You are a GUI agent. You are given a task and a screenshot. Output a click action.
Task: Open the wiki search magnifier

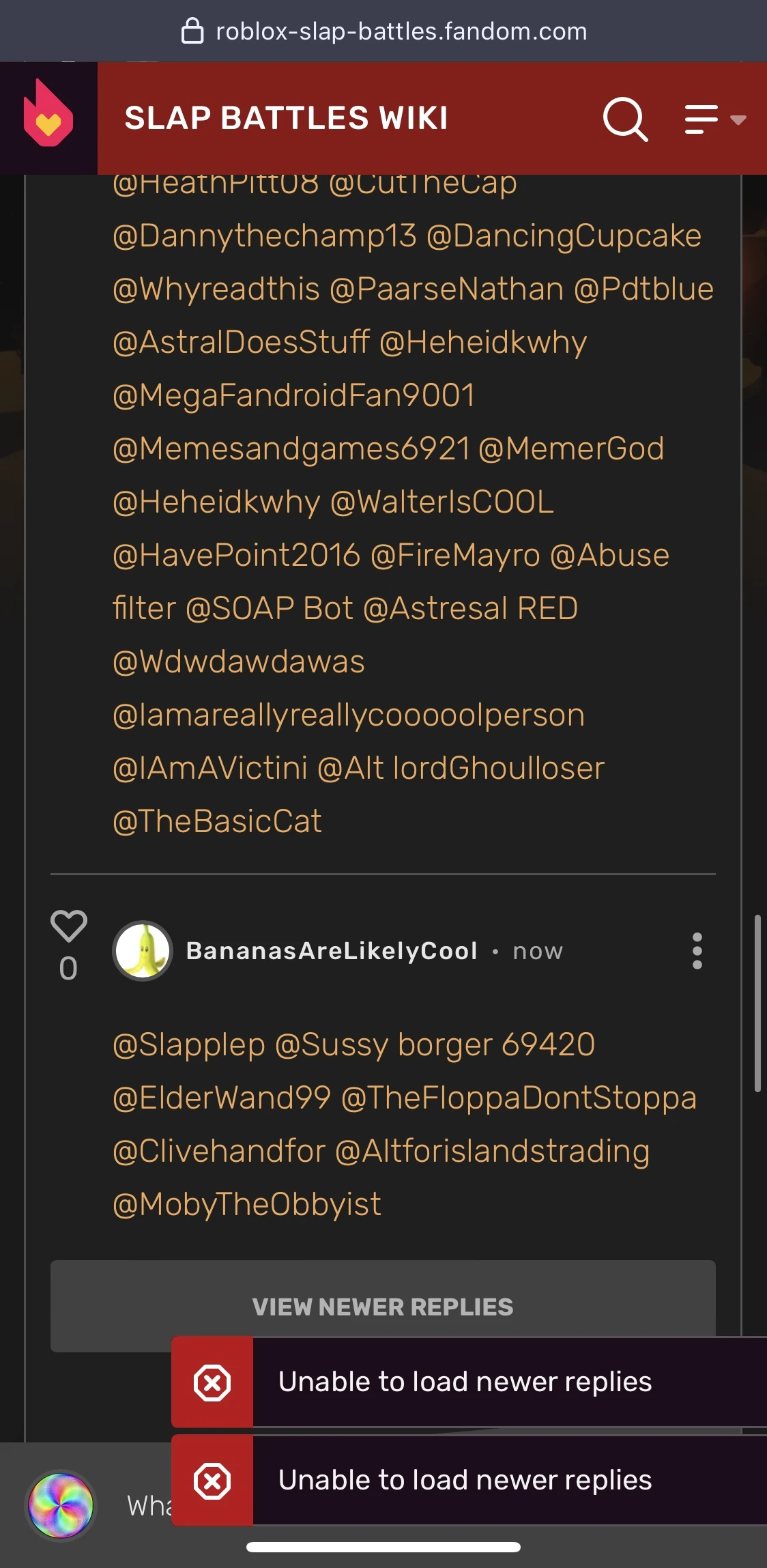625,119
